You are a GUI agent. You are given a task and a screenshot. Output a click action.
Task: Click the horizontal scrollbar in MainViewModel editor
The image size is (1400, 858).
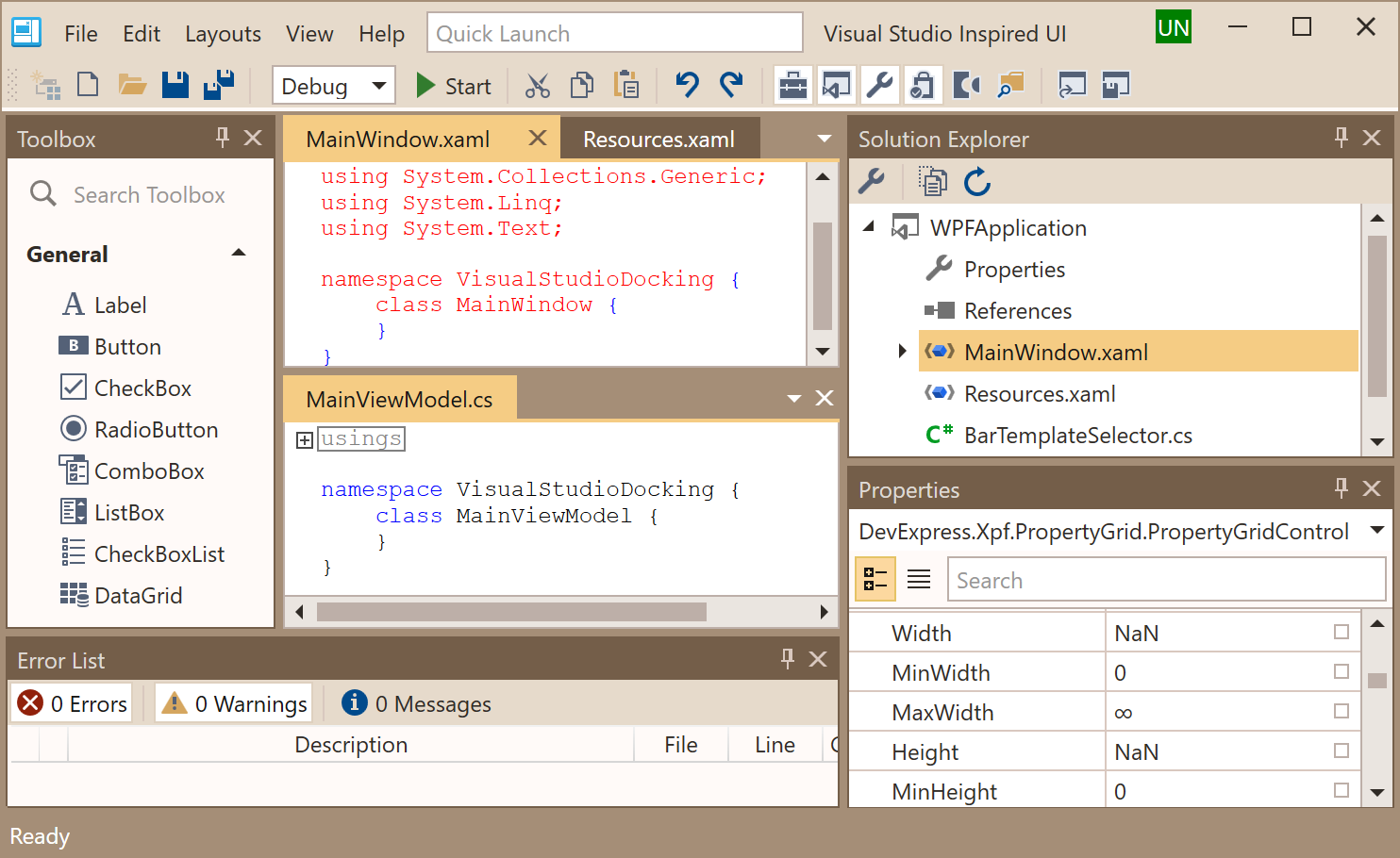(x=511, y=612)
